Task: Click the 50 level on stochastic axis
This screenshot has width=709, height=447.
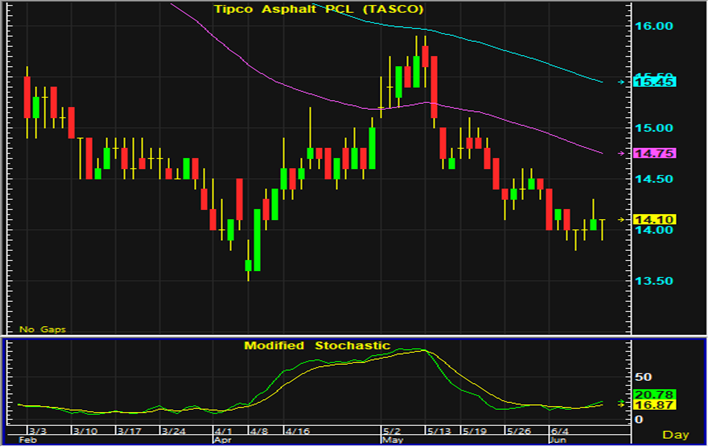Action: click(643, 376)
